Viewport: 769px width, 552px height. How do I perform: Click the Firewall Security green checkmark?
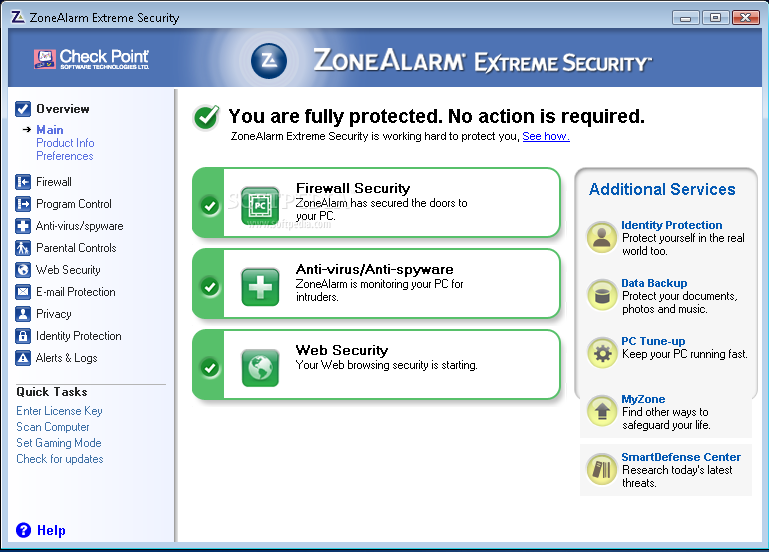210,205
